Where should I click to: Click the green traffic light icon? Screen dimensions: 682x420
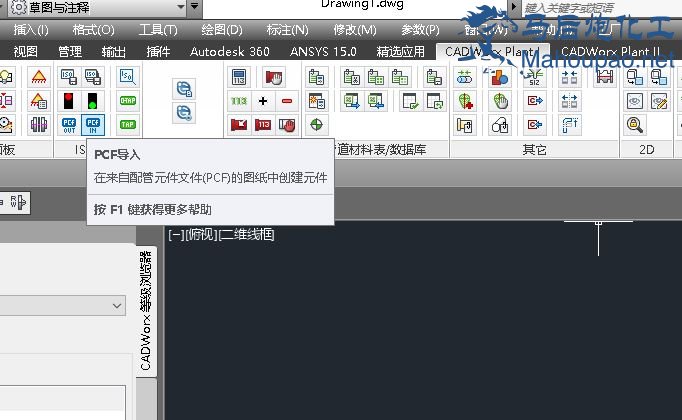(x=94, y=101)
